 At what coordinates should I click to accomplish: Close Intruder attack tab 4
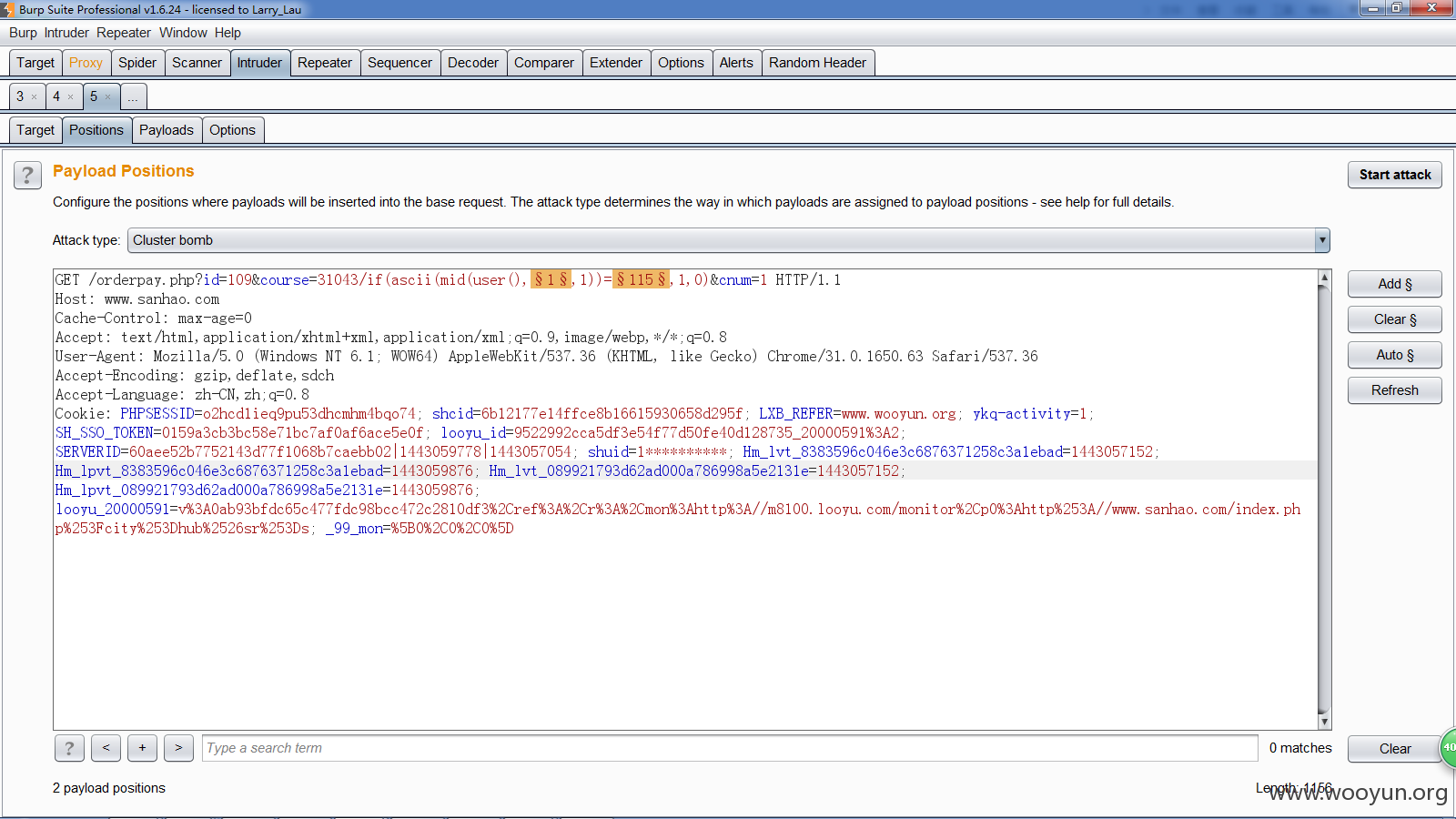(71, 96)
